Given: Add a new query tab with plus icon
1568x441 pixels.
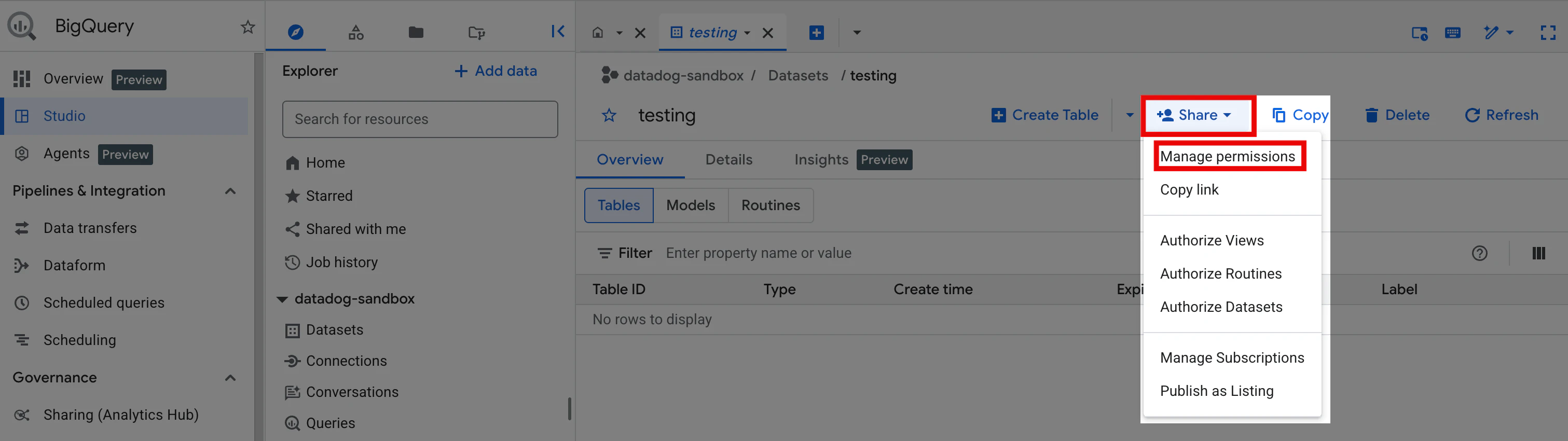Looking at the screenshot, I should point(816,33).
